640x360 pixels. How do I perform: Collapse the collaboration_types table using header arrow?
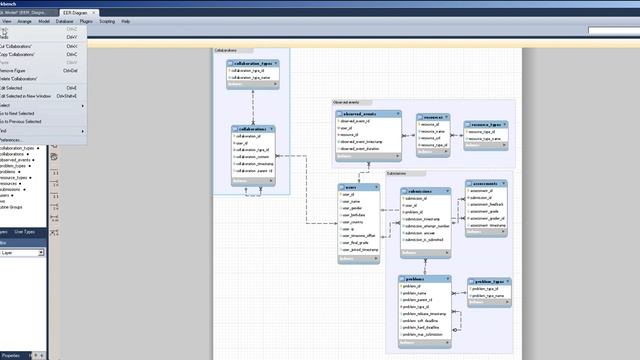pos(276,63)
